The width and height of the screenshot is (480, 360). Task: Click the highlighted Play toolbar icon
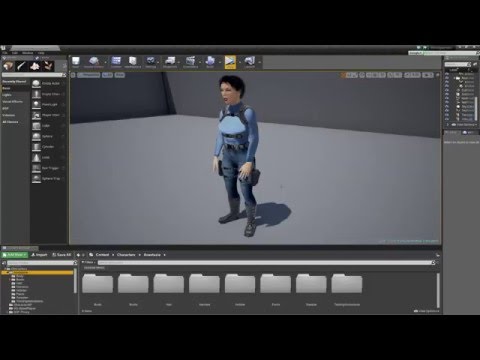230,62
